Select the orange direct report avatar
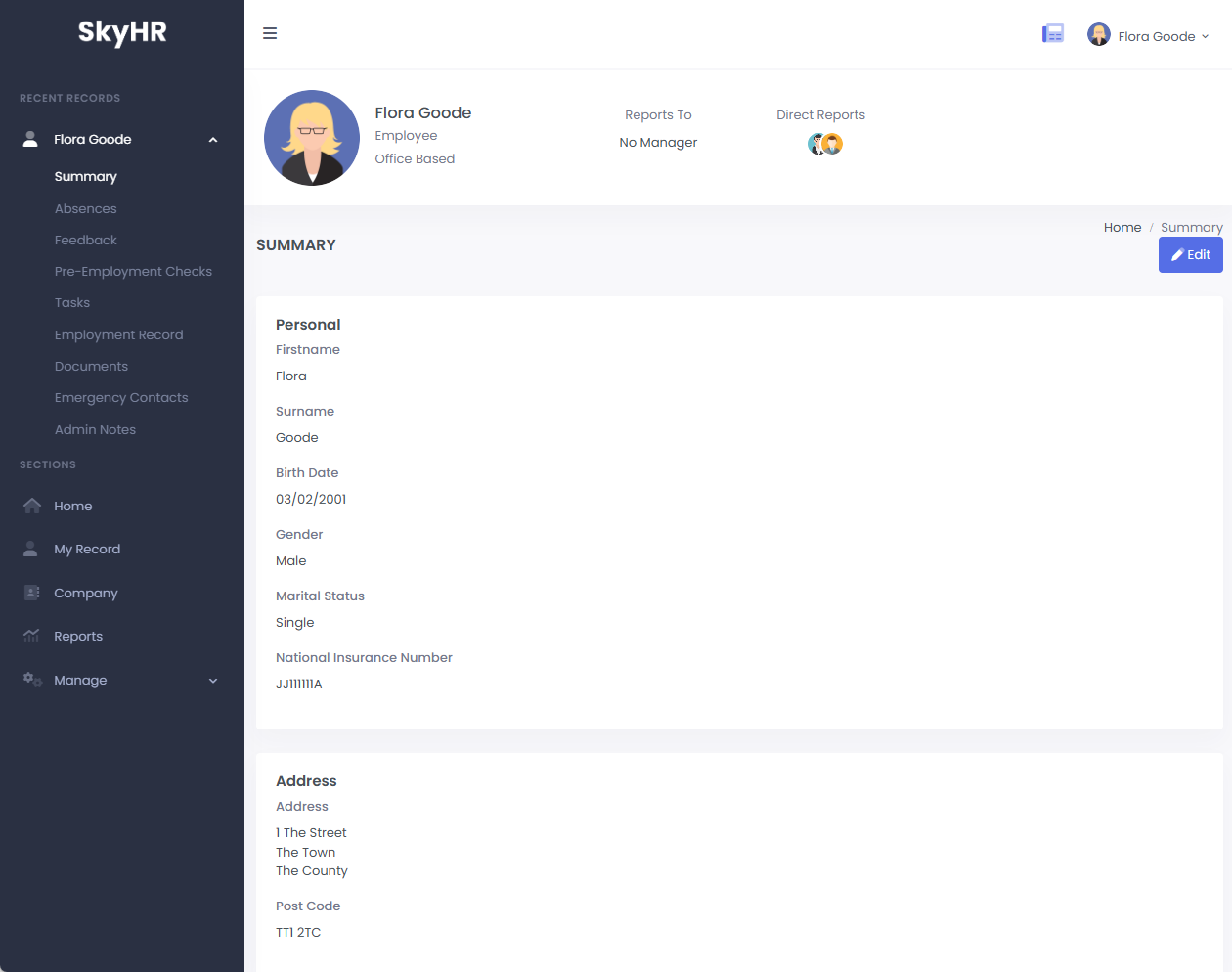This screenshot has height=972, width=1232. pos(832,143)
